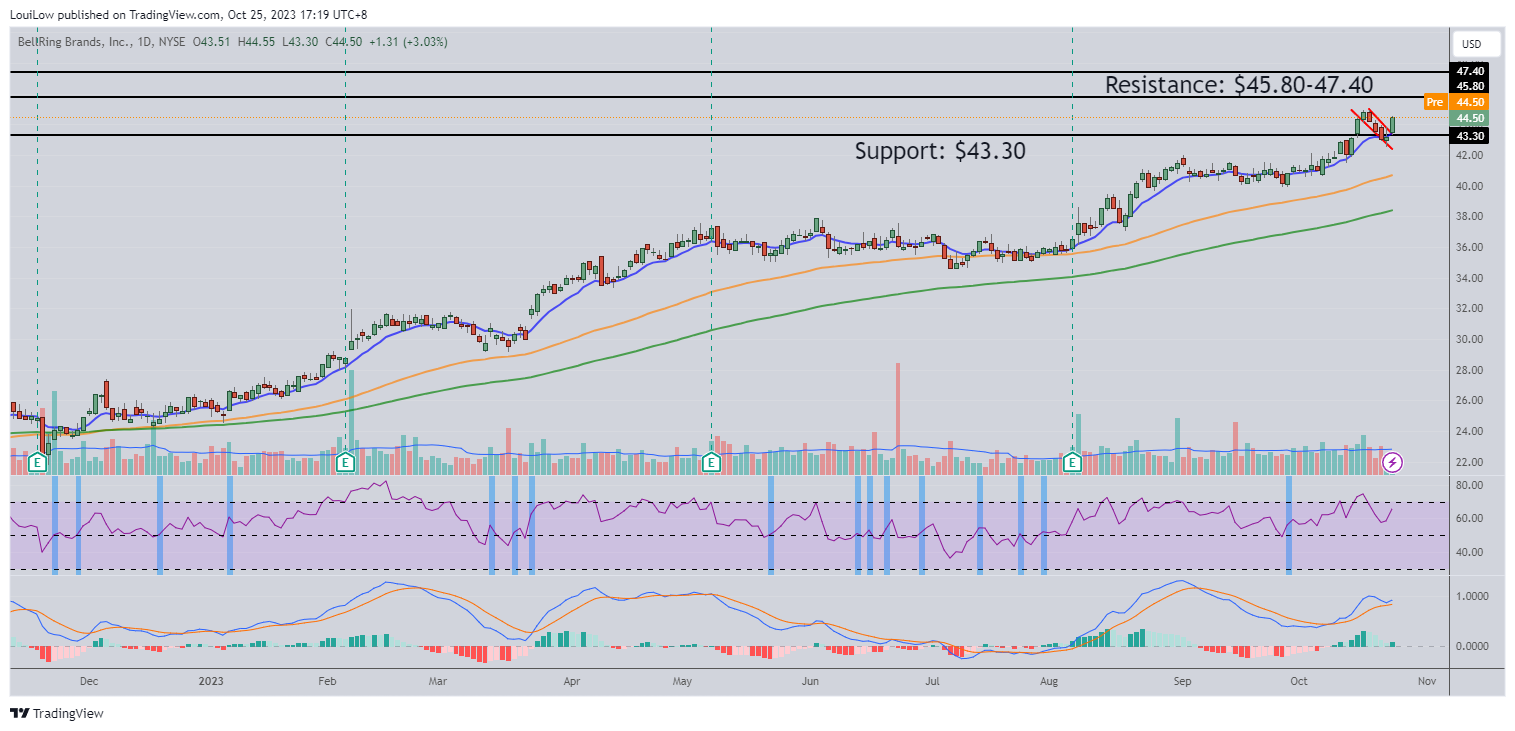Click the 28.00 price axis value

[x=1469, y=370]
